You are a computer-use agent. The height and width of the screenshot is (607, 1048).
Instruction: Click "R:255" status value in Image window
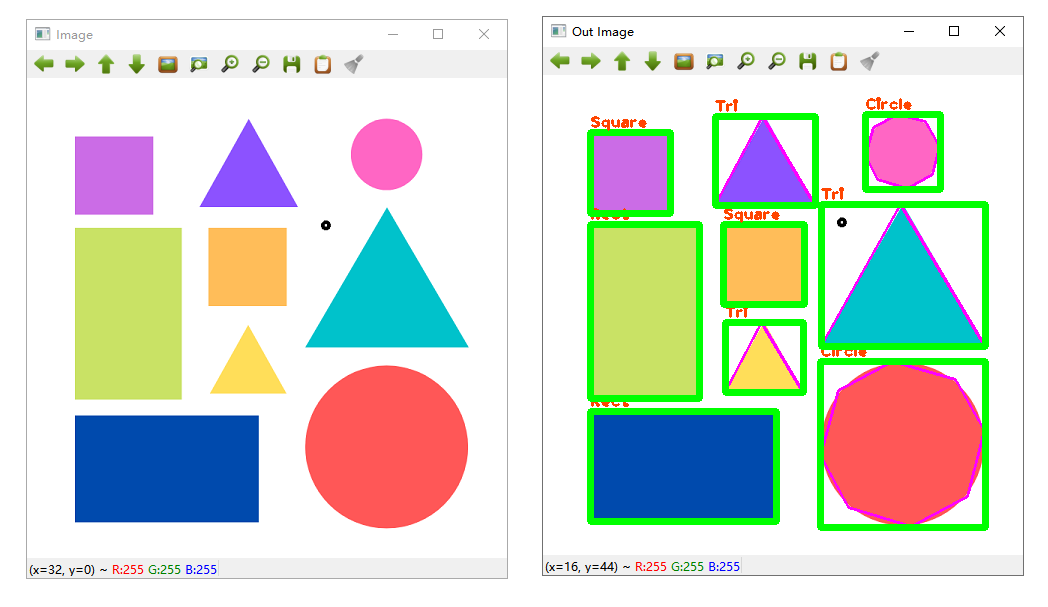[128, 570]
